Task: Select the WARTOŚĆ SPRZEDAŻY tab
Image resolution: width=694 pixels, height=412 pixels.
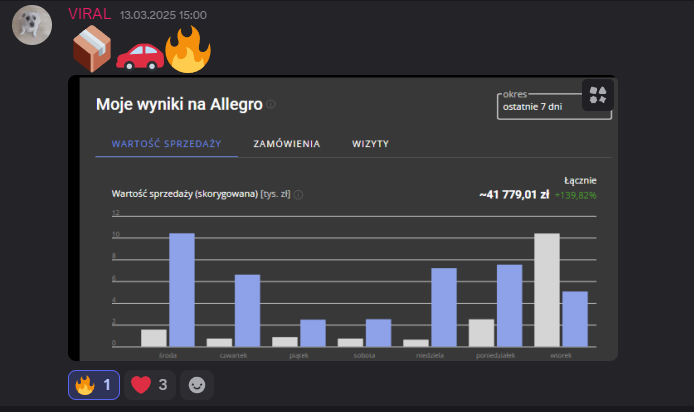Action: 166,144
